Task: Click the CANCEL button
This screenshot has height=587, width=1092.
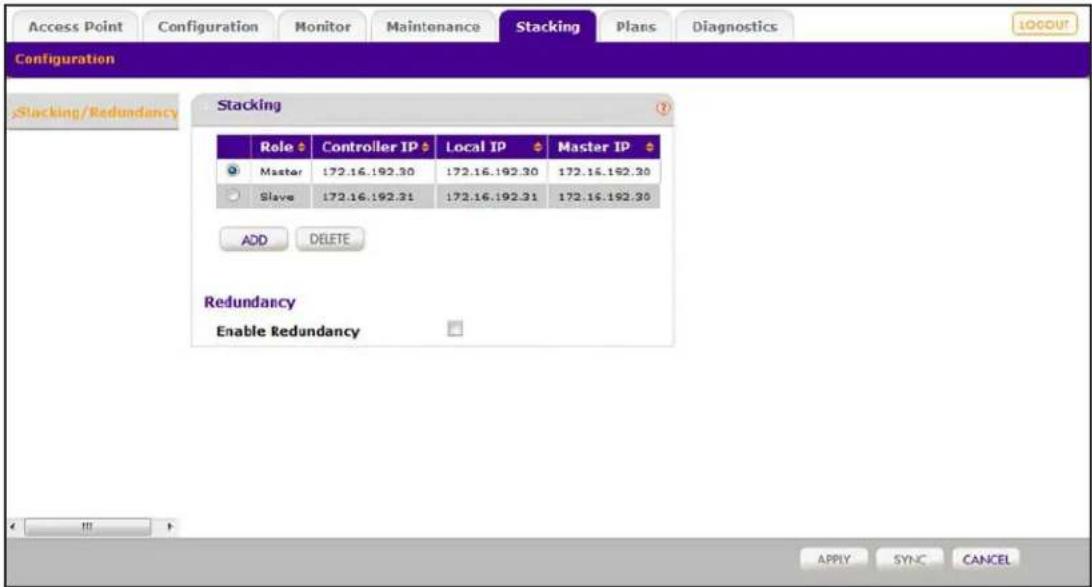Action: (x=986, y=559)
